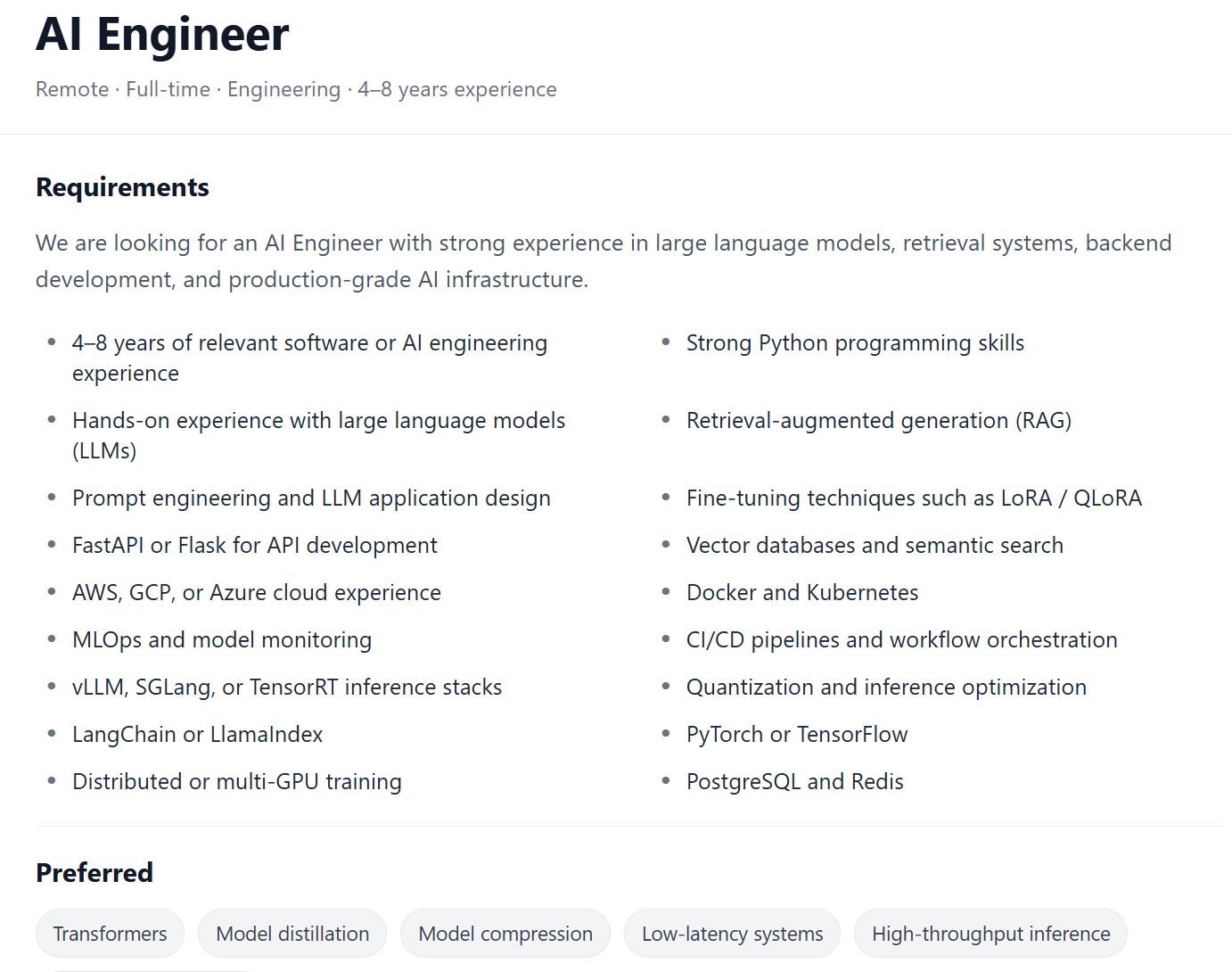This screenshot has height=972, width=1232.
Task: Click the PyTorch or TensorFlow item
Action: coord(797,734)
